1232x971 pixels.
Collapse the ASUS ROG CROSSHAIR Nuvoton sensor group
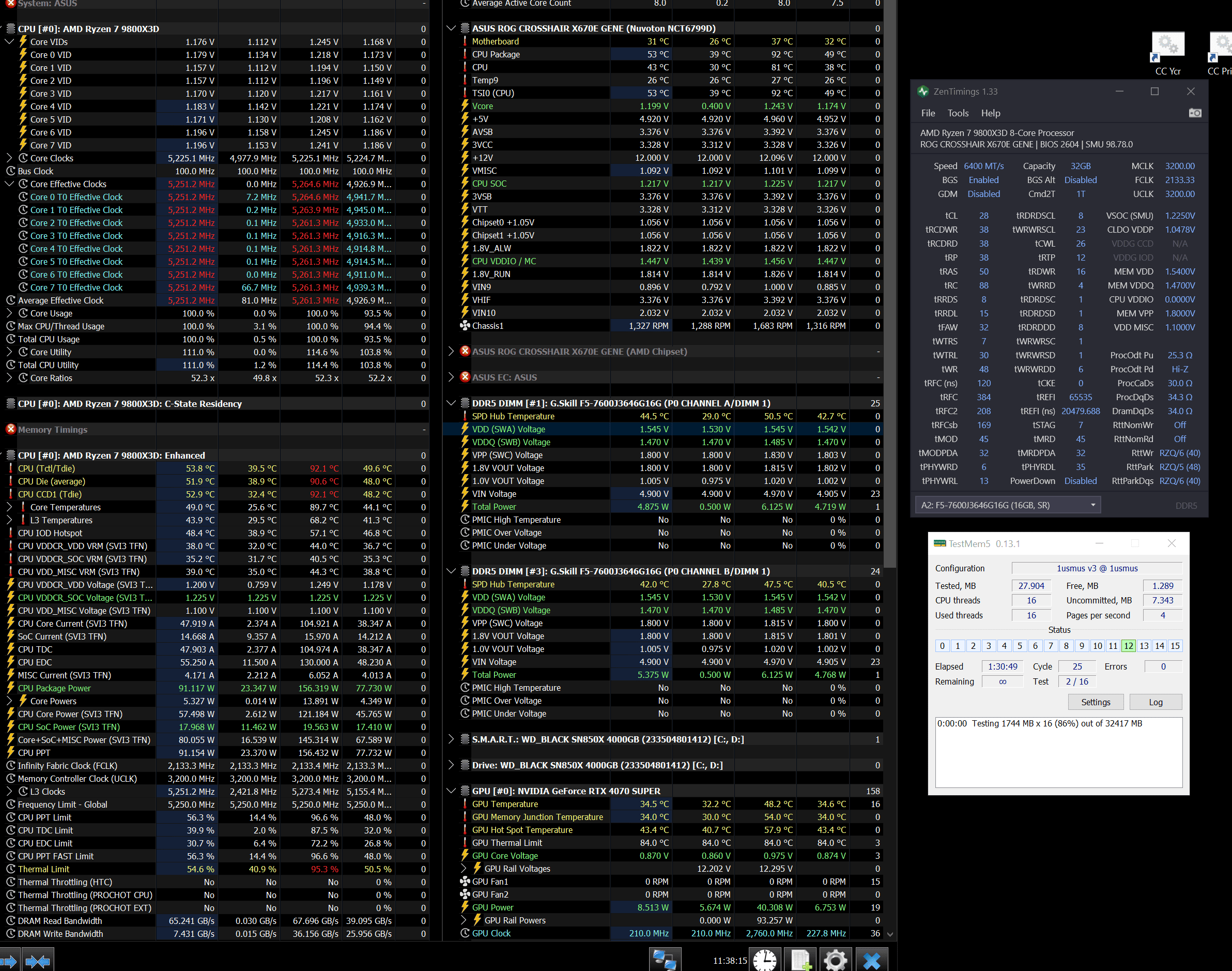pos(451,28)
